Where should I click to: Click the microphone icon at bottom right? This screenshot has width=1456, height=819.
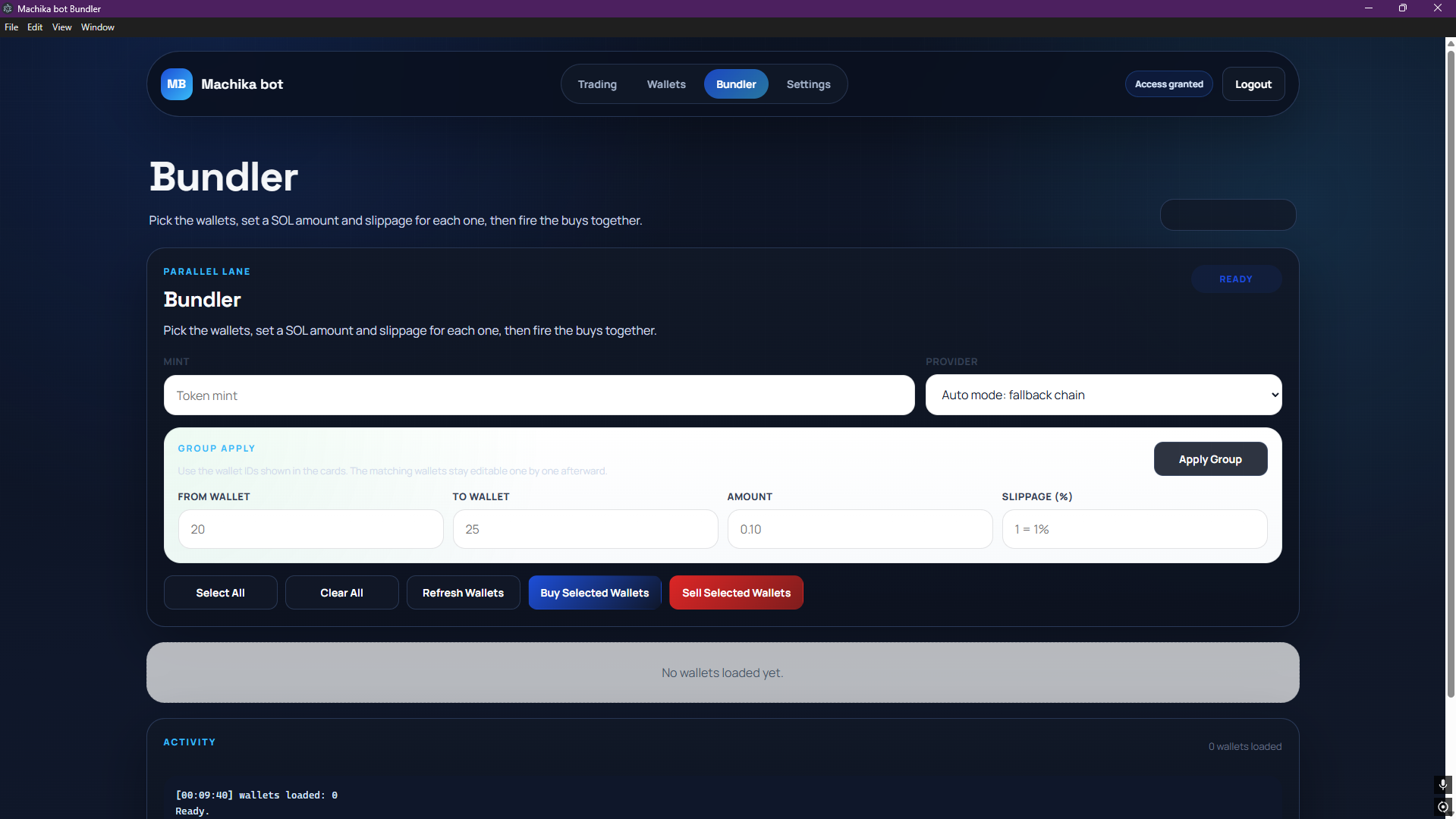pos(1443,784)
